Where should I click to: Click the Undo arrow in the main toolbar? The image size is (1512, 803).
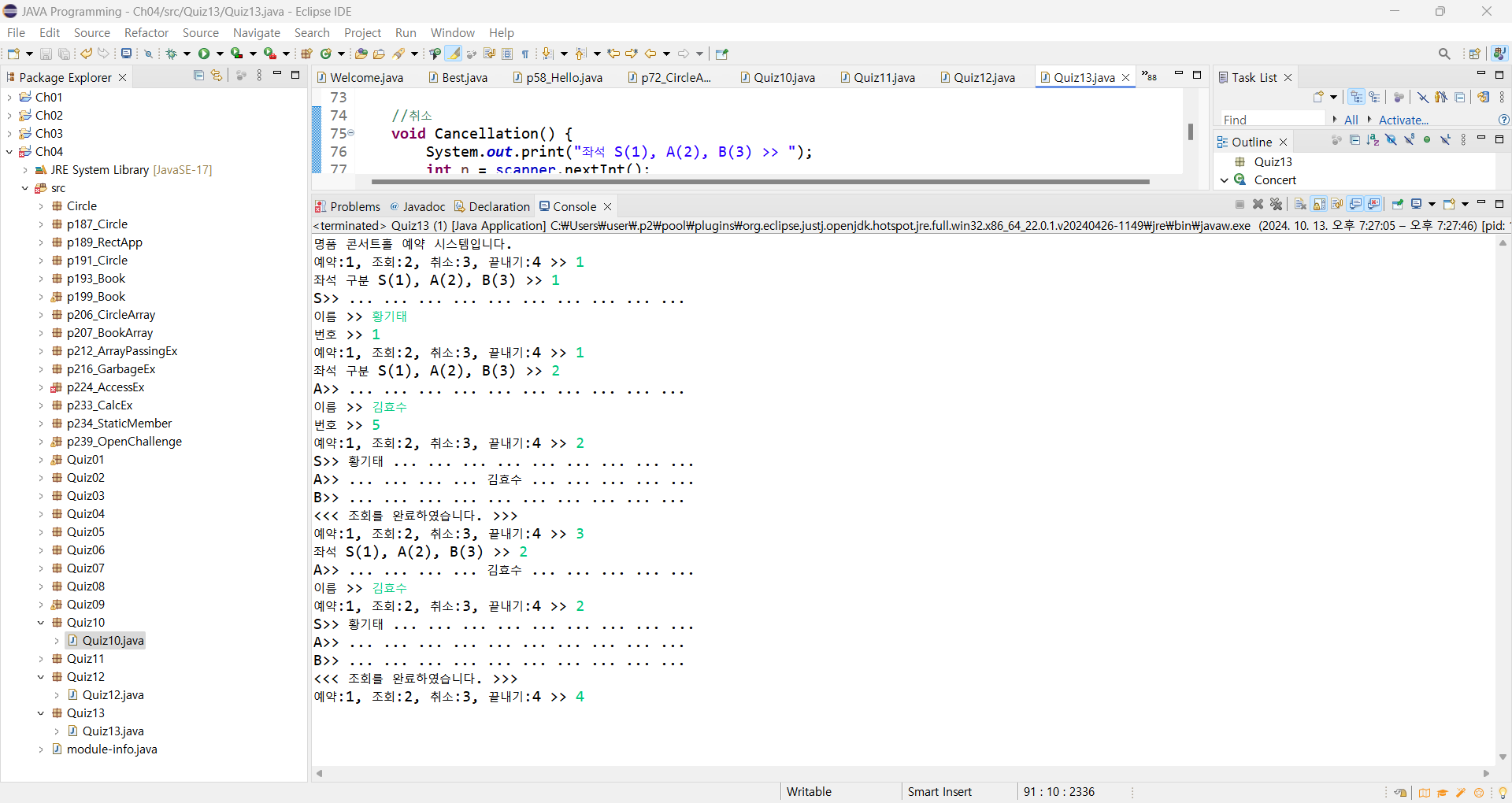86,54
